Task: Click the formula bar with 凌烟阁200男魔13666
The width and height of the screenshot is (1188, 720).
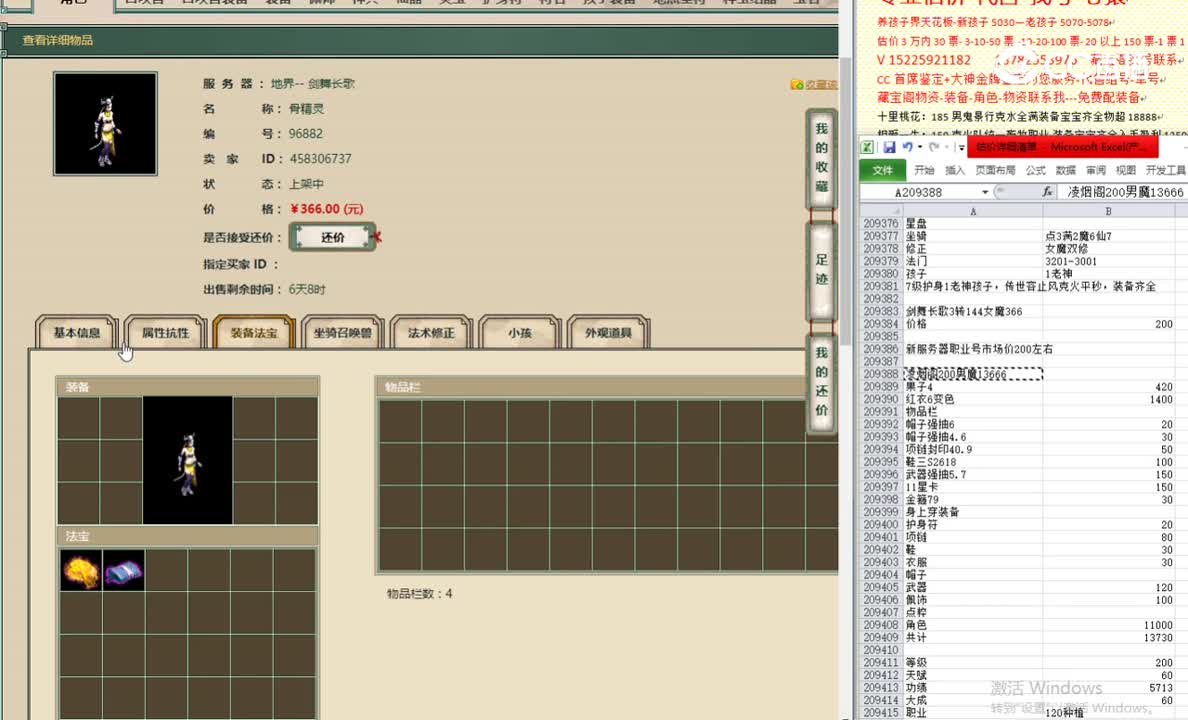Action: (1124, 192)
